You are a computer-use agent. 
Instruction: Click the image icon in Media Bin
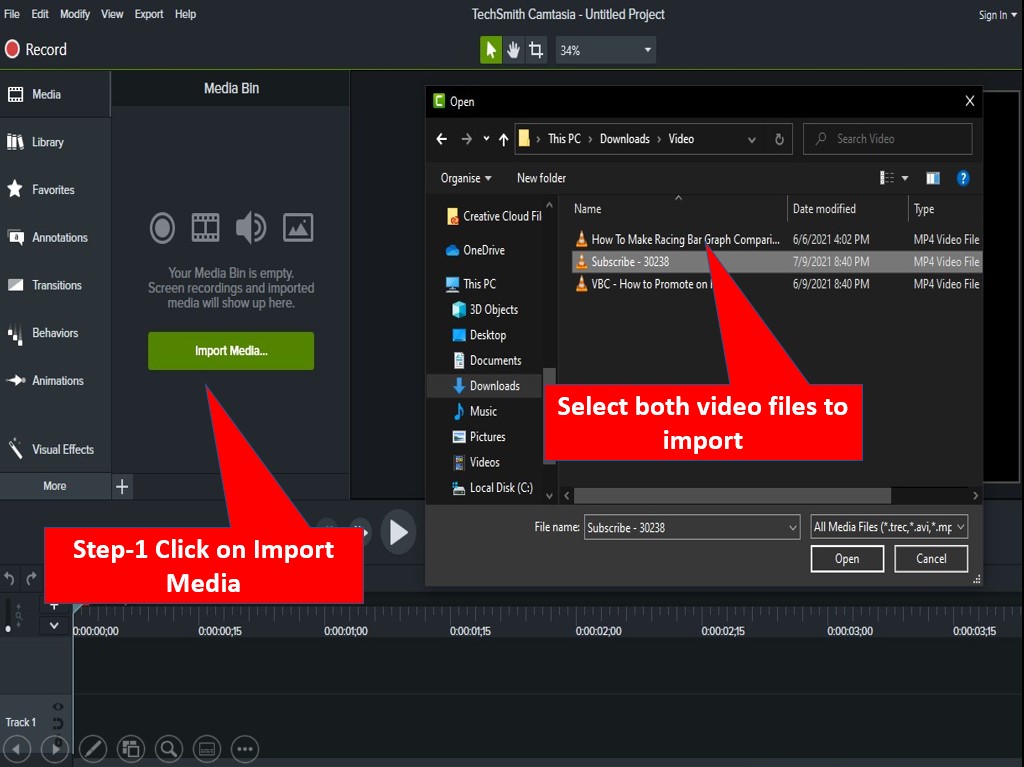[x=298, y=228]
